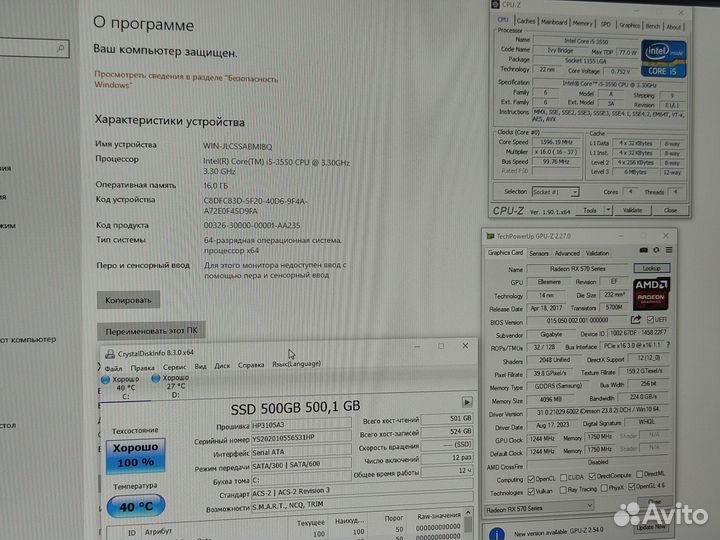Open CPU-Z Bench tab
Screen dimensions: 720x540
click(652, 26)
